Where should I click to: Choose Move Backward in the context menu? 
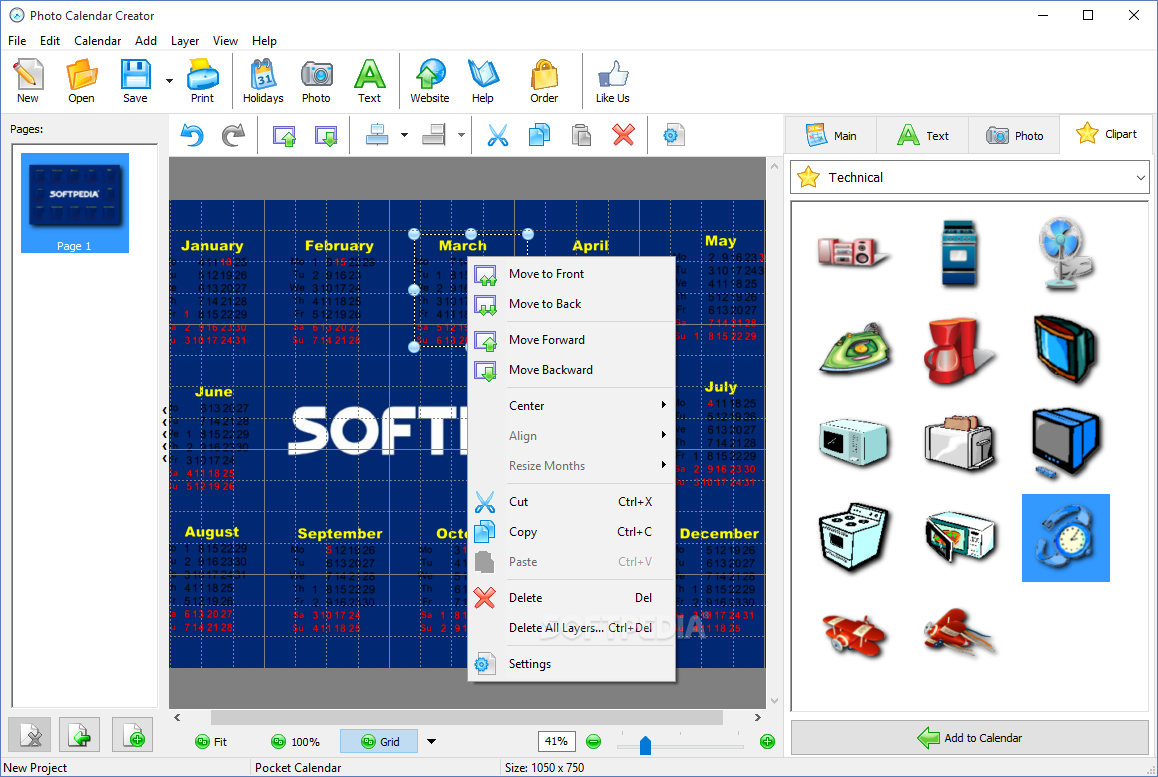[x=572, y=370]
